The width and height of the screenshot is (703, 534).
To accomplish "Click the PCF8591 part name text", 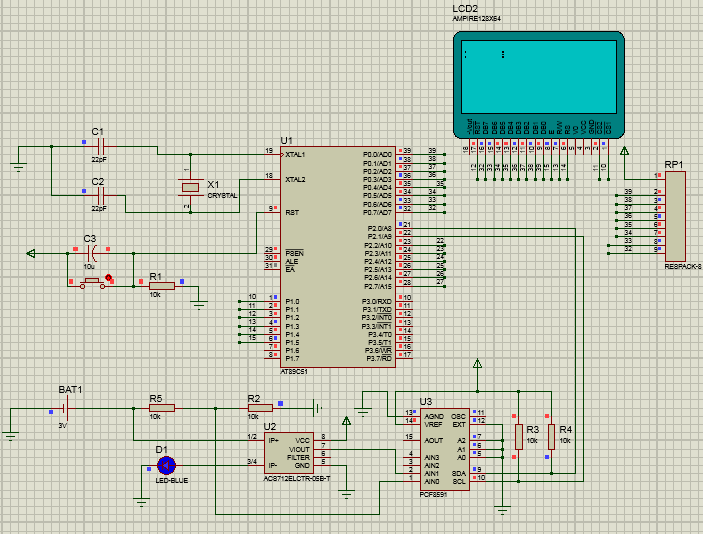I will (x=433, y=495).
